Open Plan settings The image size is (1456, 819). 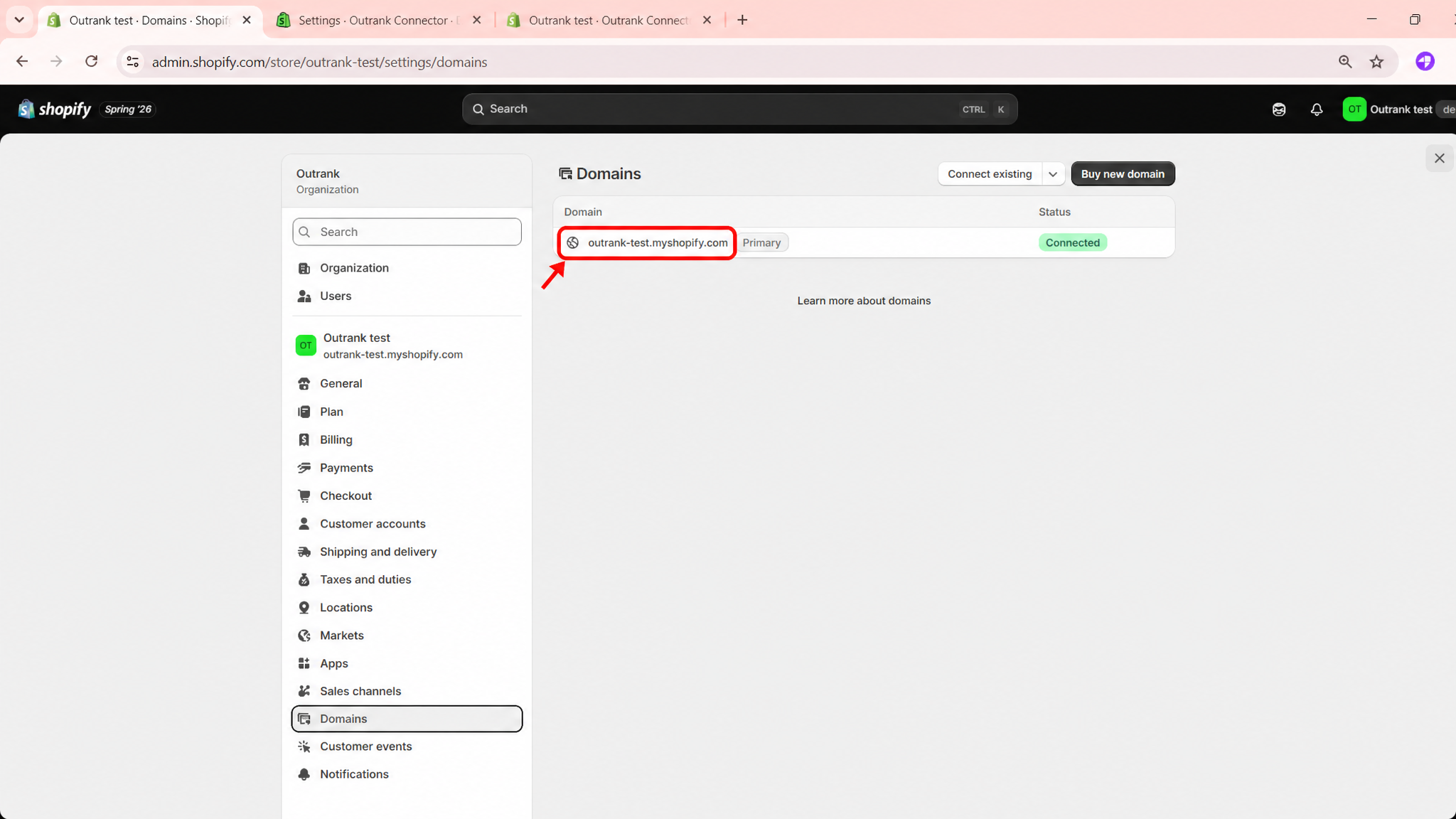407,412
